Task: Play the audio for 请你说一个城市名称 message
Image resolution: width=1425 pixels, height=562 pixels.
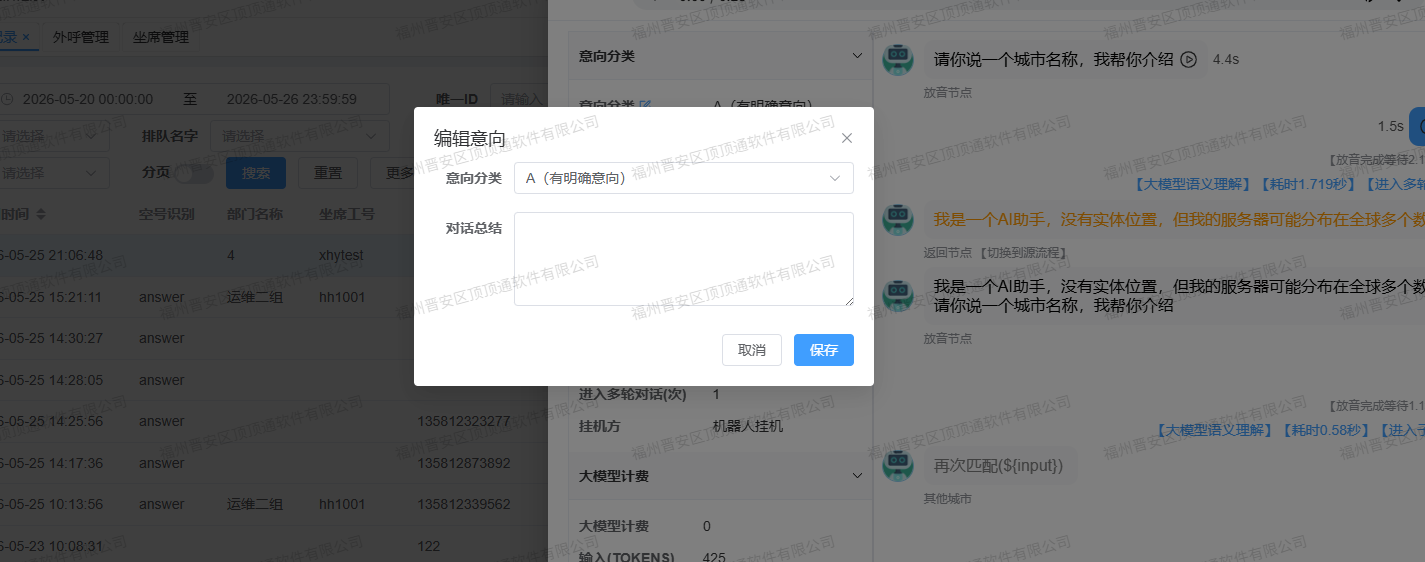Action: 1189,59
